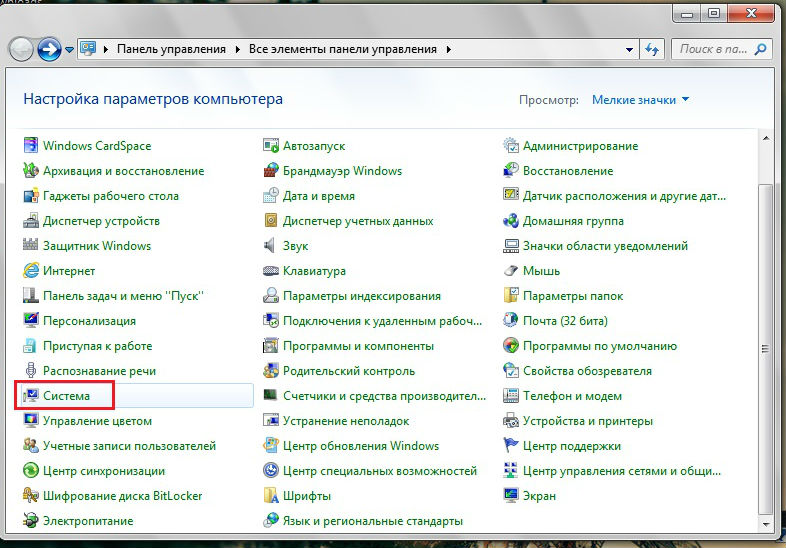Image resolution: width=786 pixels, height=548 pixels.
Task: Open Программы по умолчанию link
Action: pos(600,346)
